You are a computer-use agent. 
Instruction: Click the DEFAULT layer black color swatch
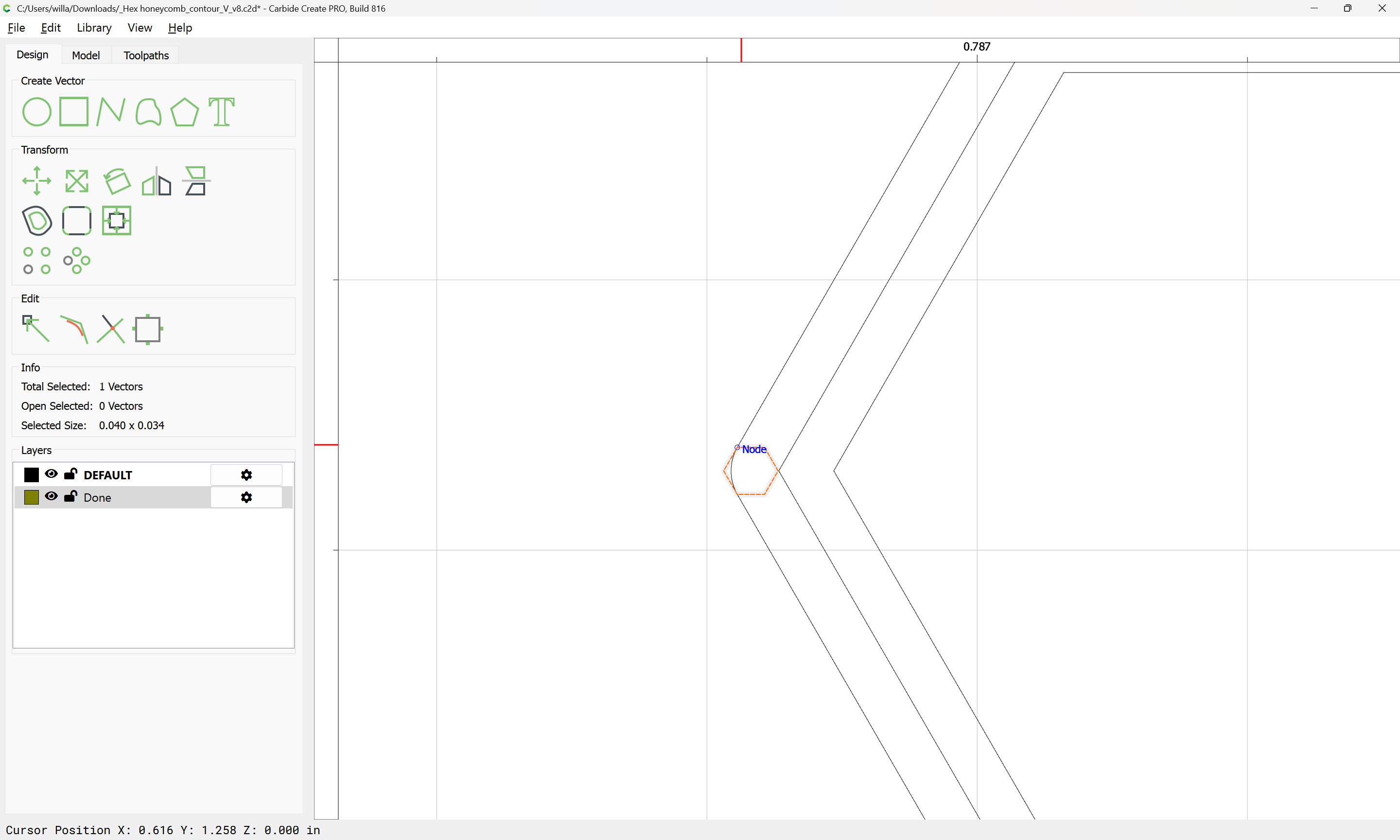[32, 475]
